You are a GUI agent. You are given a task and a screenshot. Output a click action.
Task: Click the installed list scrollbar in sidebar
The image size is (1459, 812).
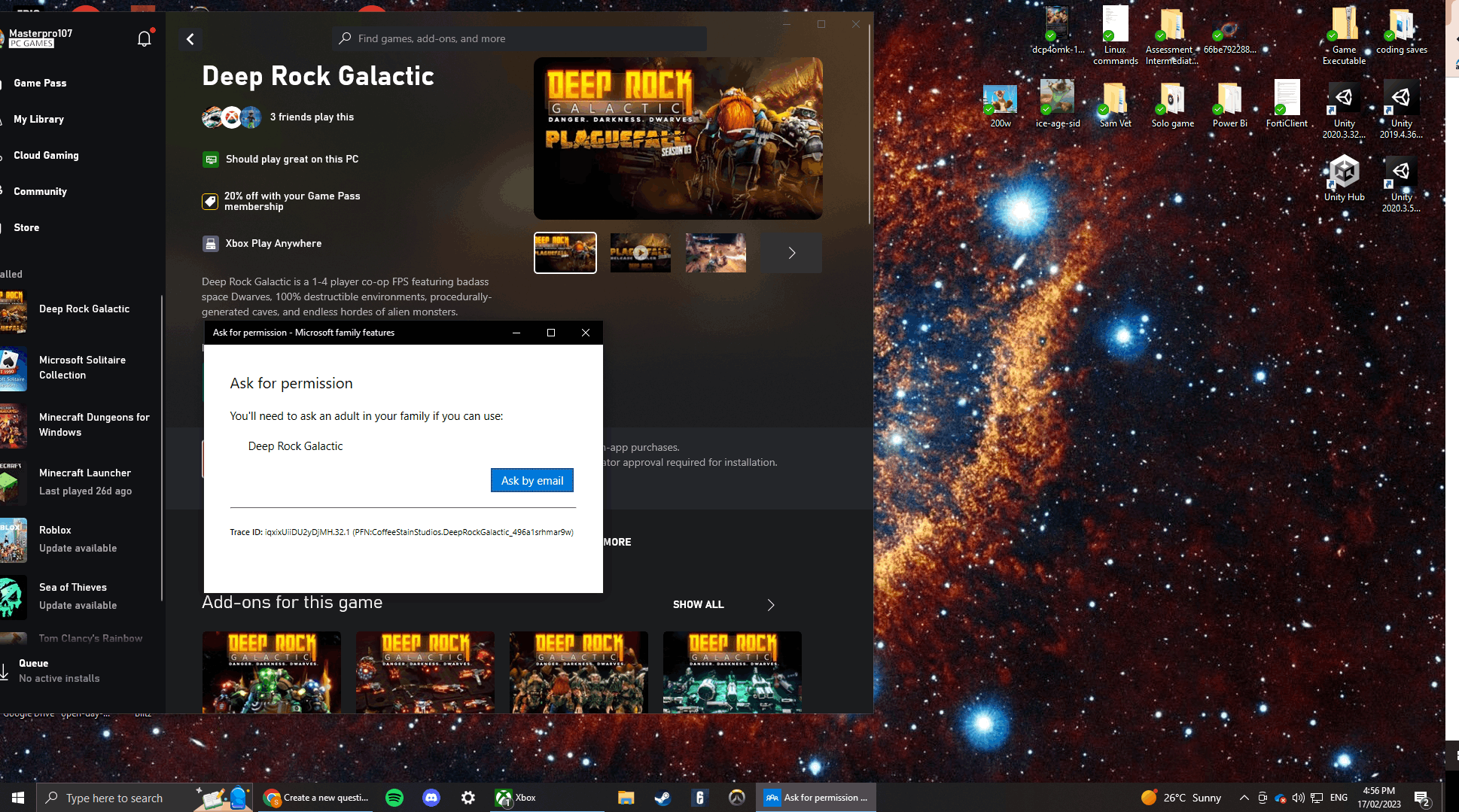(x=162, y=448)
